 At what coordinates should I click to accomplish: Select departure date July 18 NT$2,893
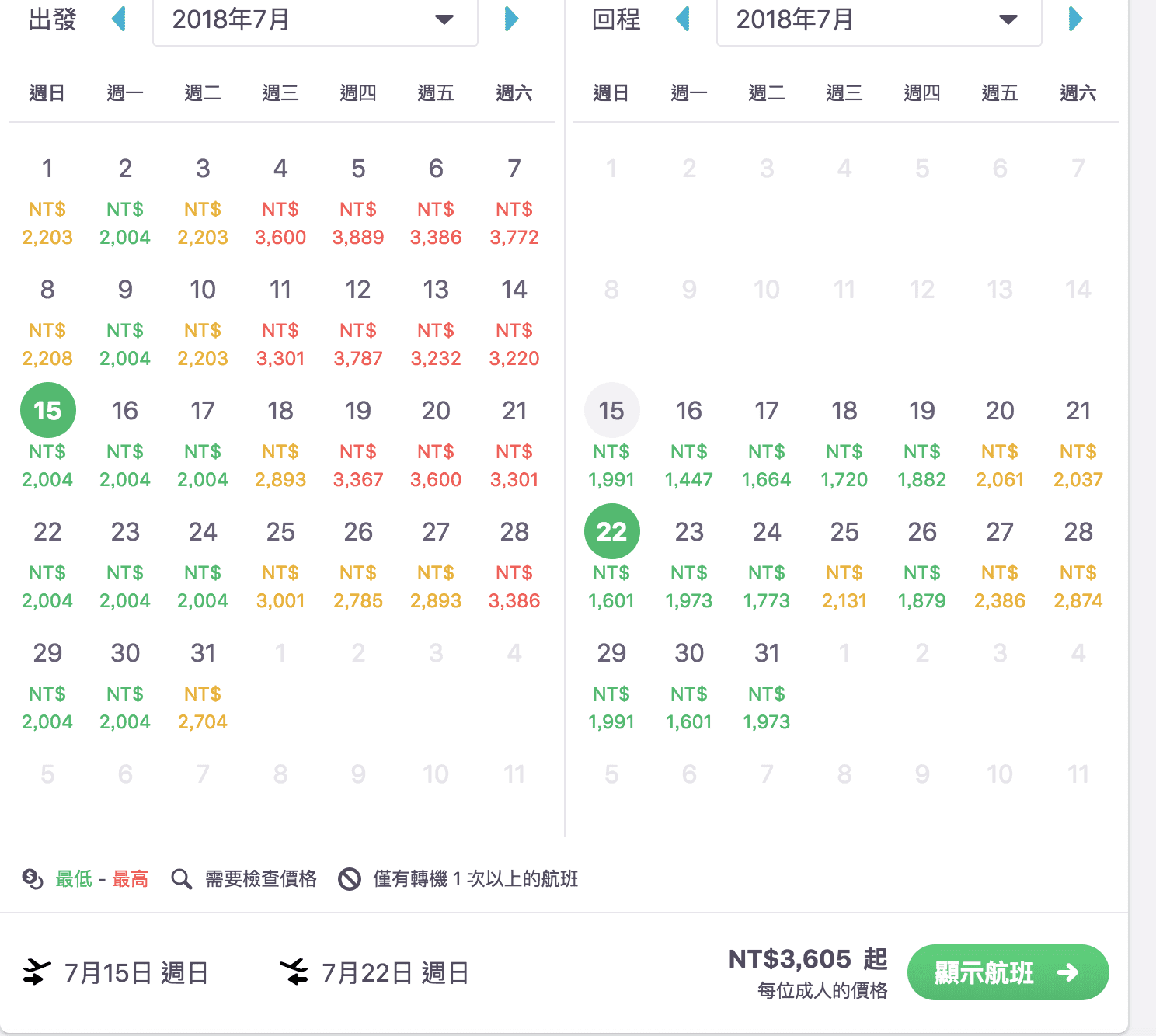280,444
